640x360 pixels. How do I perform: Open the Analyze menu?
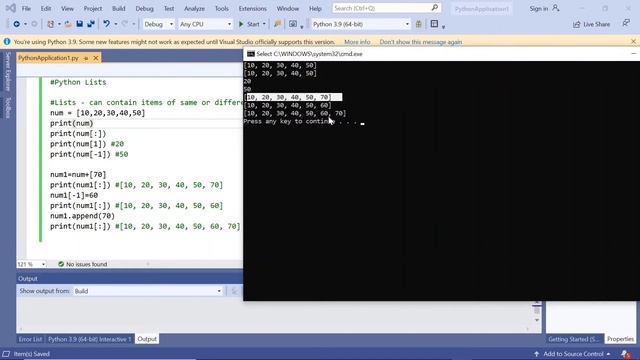pos(194,8)
